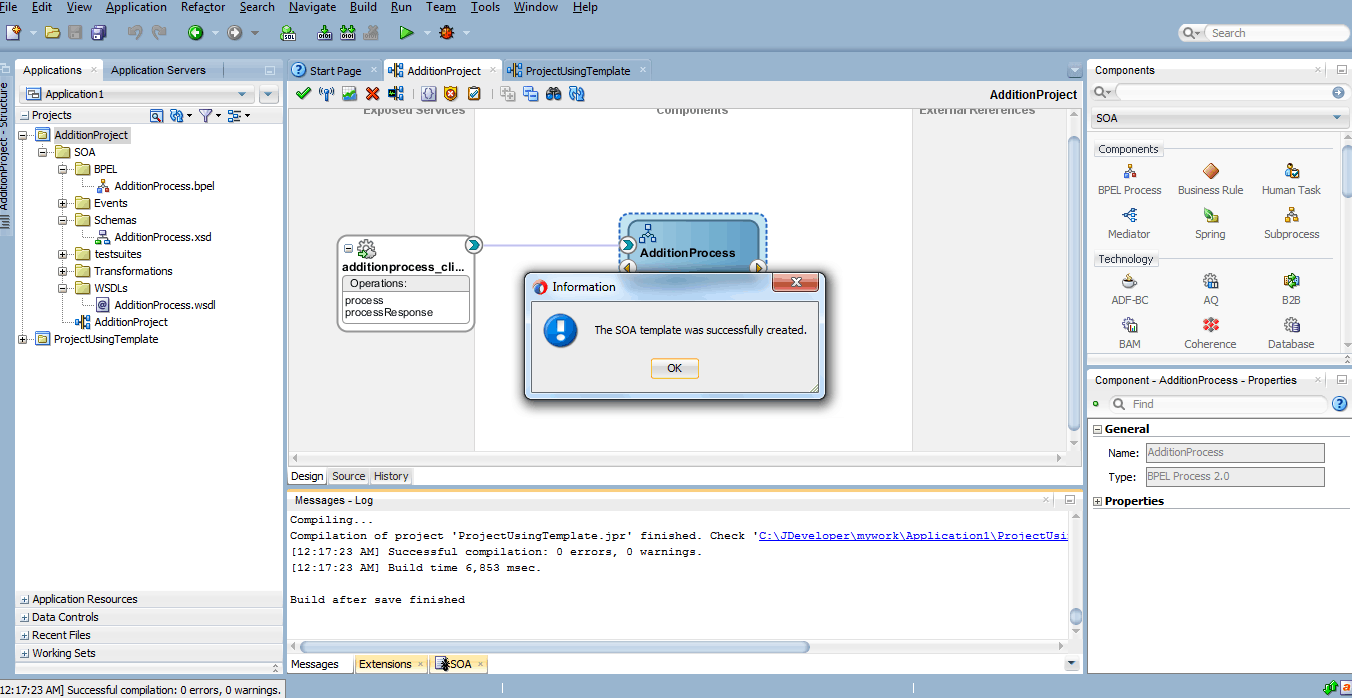Open the Build menu
The width and height of the screenshot is (1352, 698).
pos(363,7)
